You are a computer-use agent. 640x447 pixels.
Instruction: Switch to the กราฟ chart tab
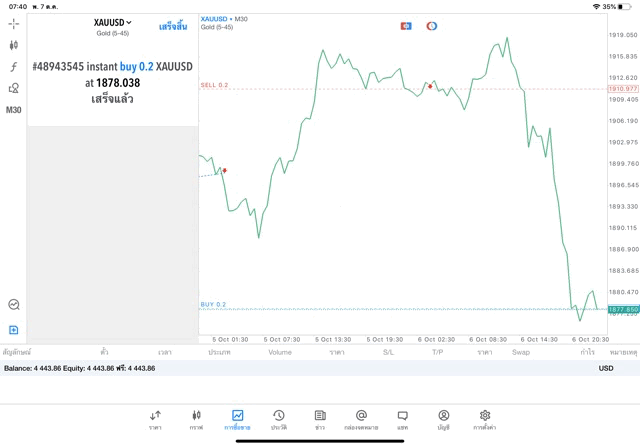click(196, 419)
